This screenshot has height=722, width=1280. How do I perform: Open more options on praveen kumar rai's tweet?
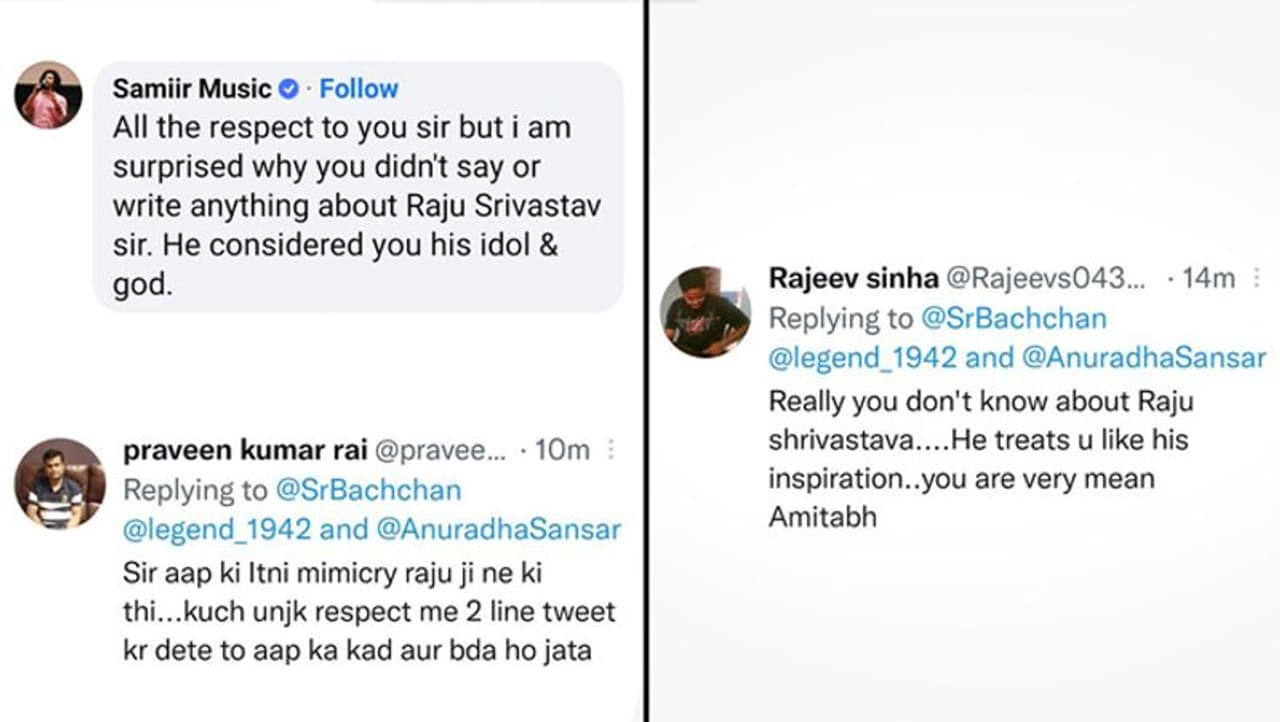click(611, 451)
